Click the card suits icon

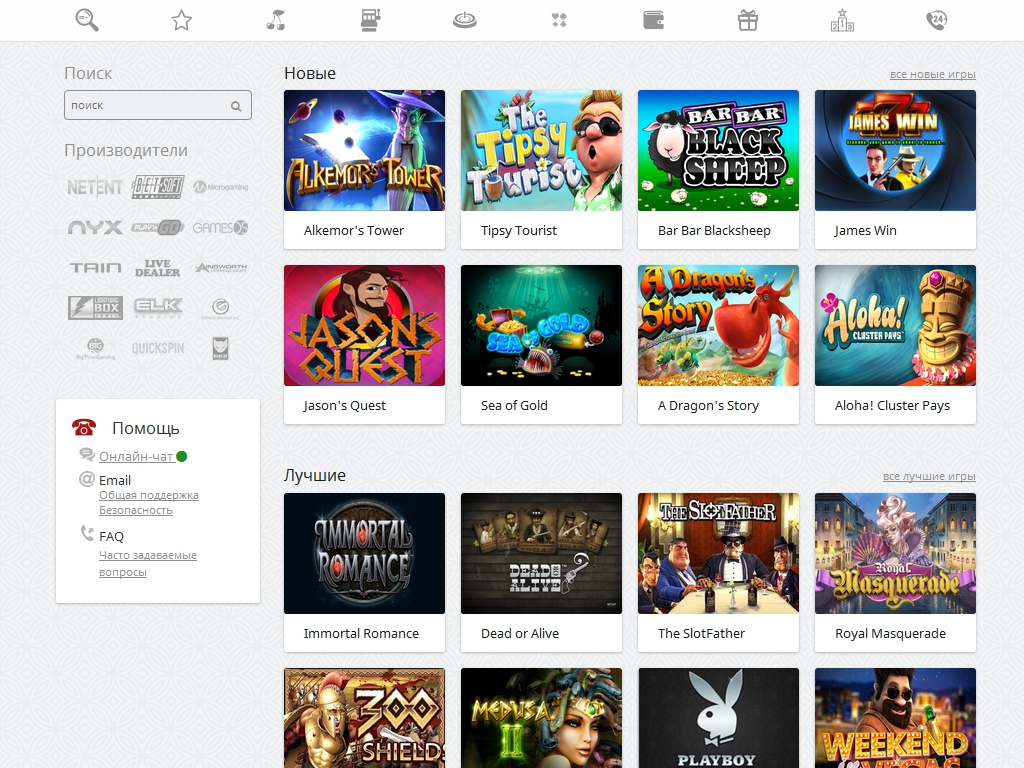point(559,20)
